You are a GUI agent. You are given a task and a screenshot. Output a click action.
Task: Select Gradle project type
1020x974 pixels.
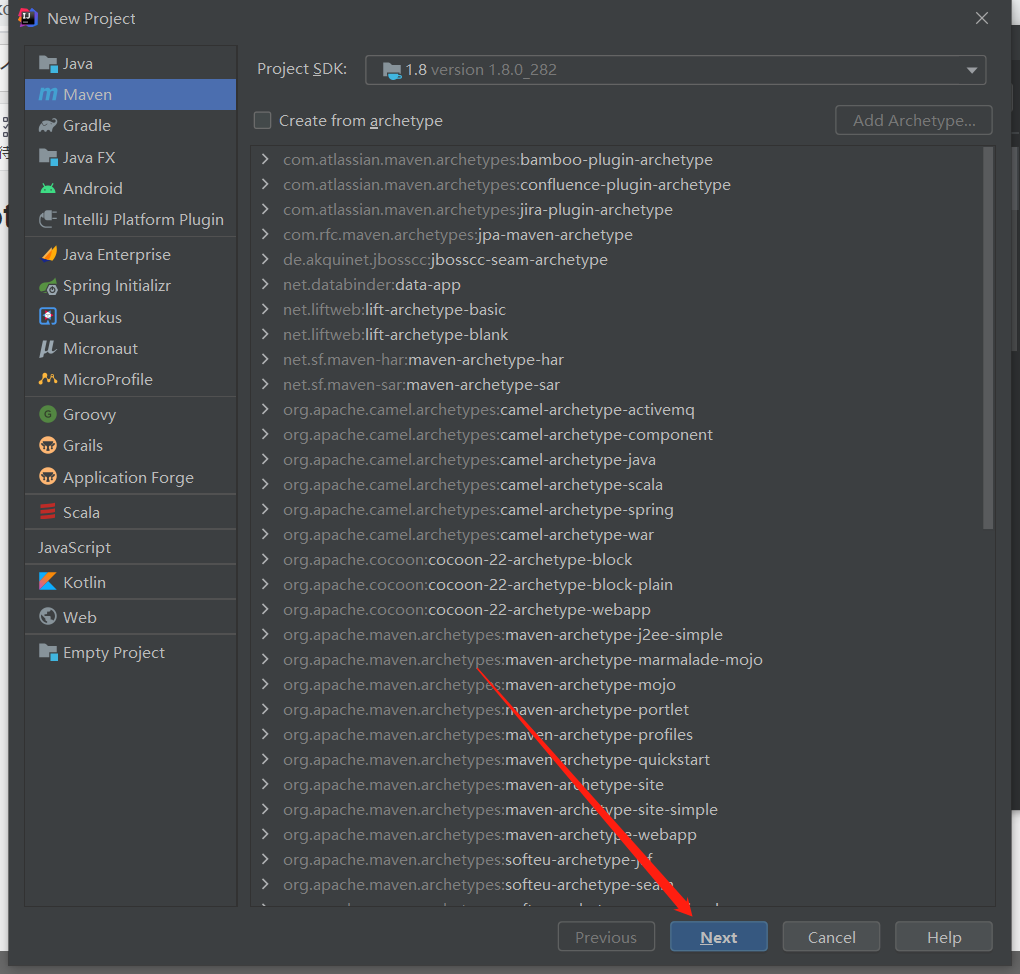click(x=131, y=126)
